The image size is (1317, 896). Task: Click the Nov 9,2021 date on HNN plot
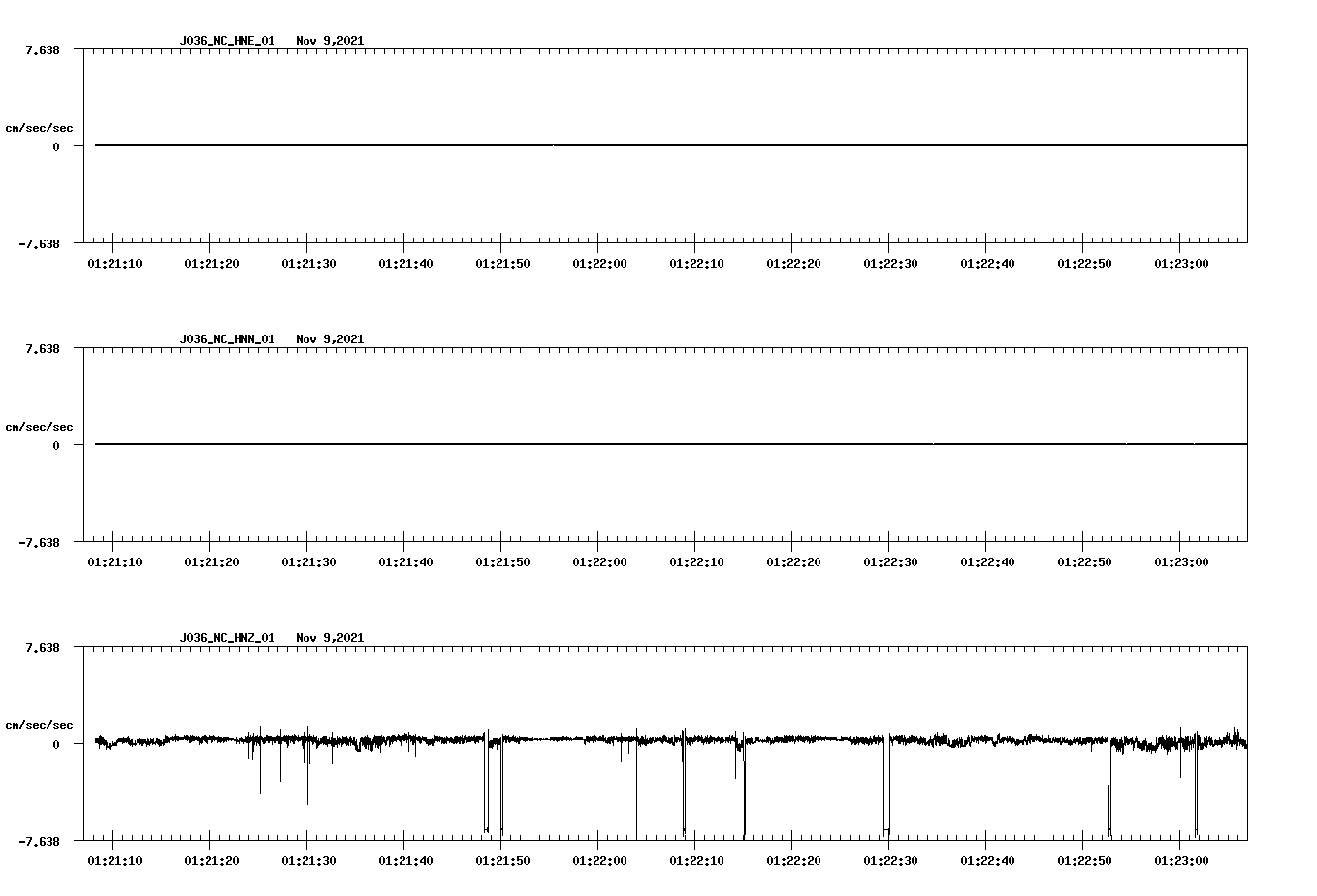tap(330, 339)
